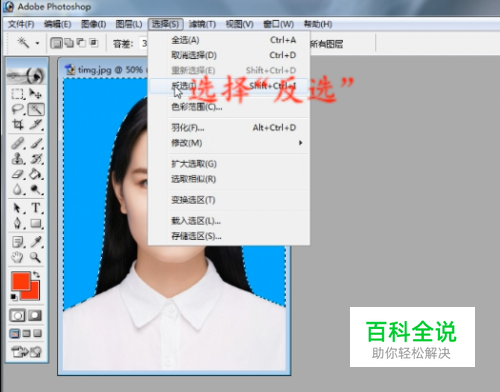
Task: Enable Add to Selection mode
Action: pos(69,43)
